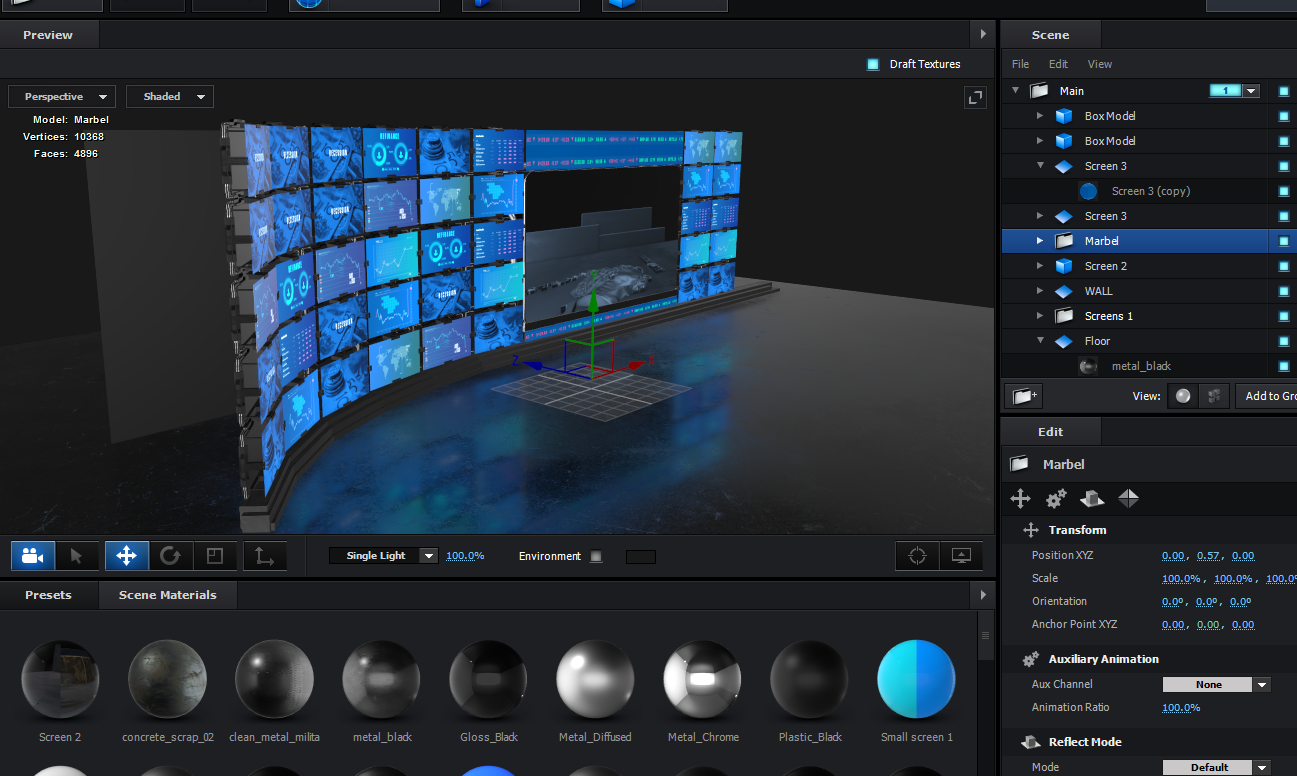Switch scene view to model cubes mode
The image size is (1297, 776).
tap(1213, 396)
